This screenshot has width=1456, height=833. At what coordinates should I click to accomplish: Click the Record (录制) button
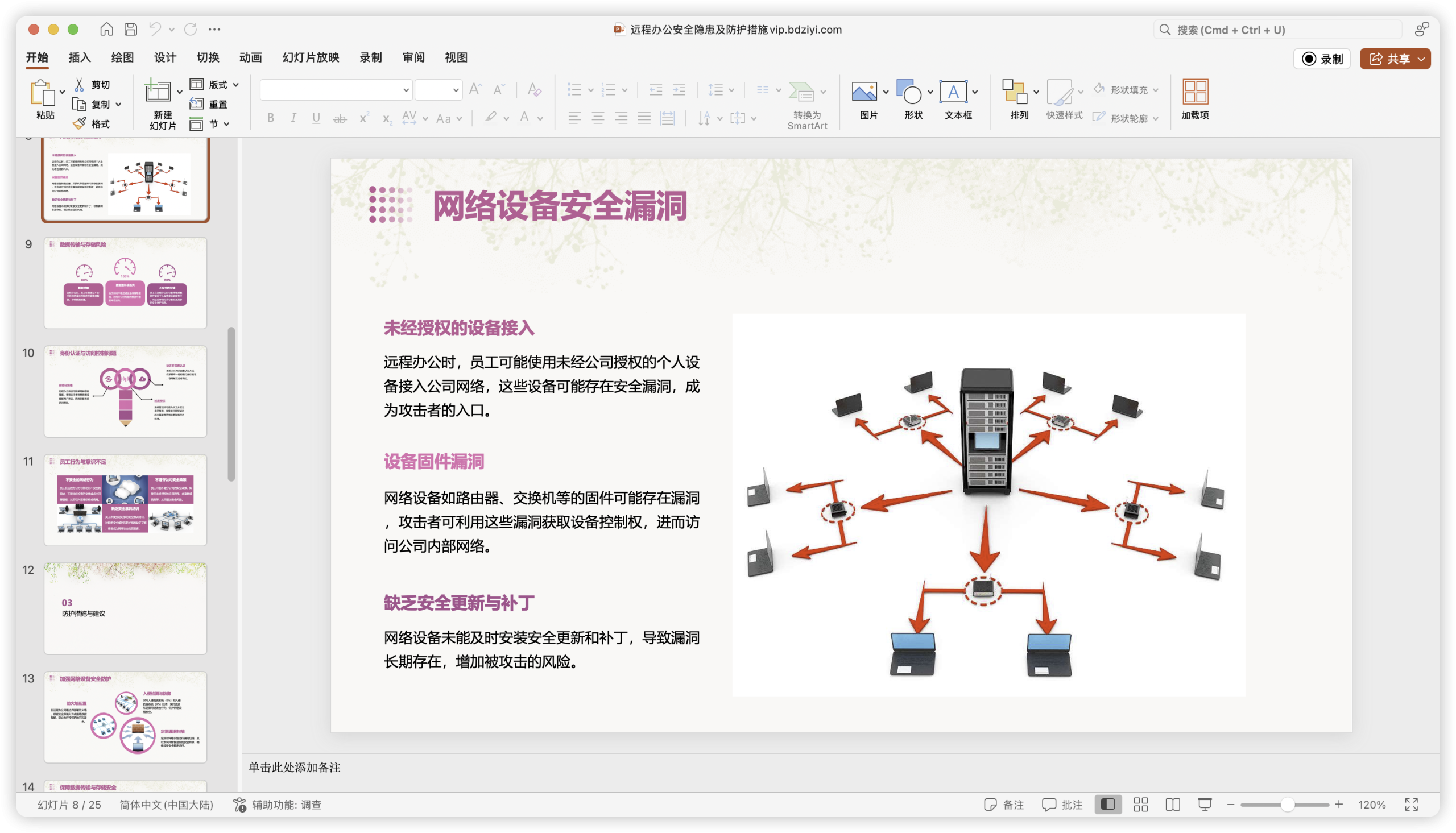pos(1322,59)
